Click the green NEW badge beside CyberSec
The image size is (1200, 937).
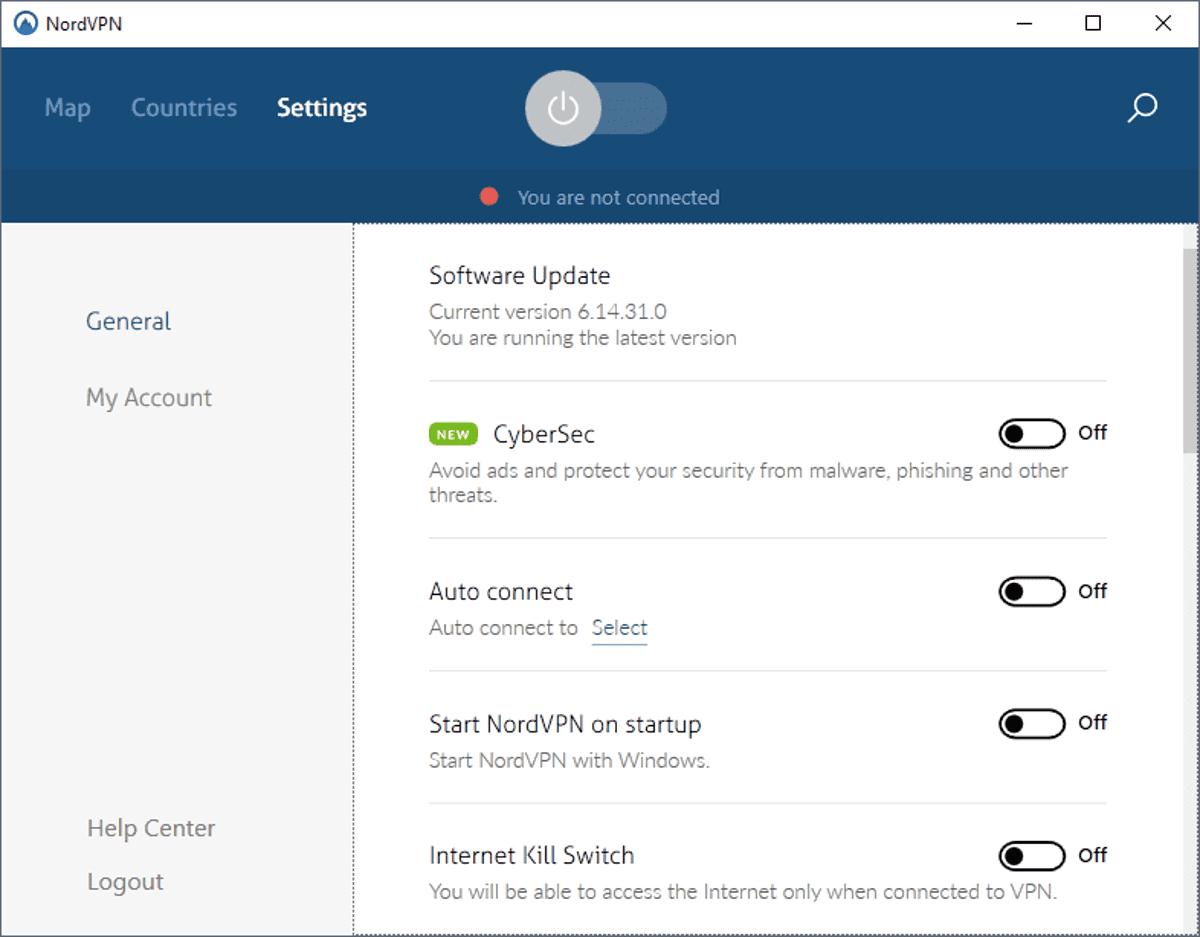pos(453,434)
